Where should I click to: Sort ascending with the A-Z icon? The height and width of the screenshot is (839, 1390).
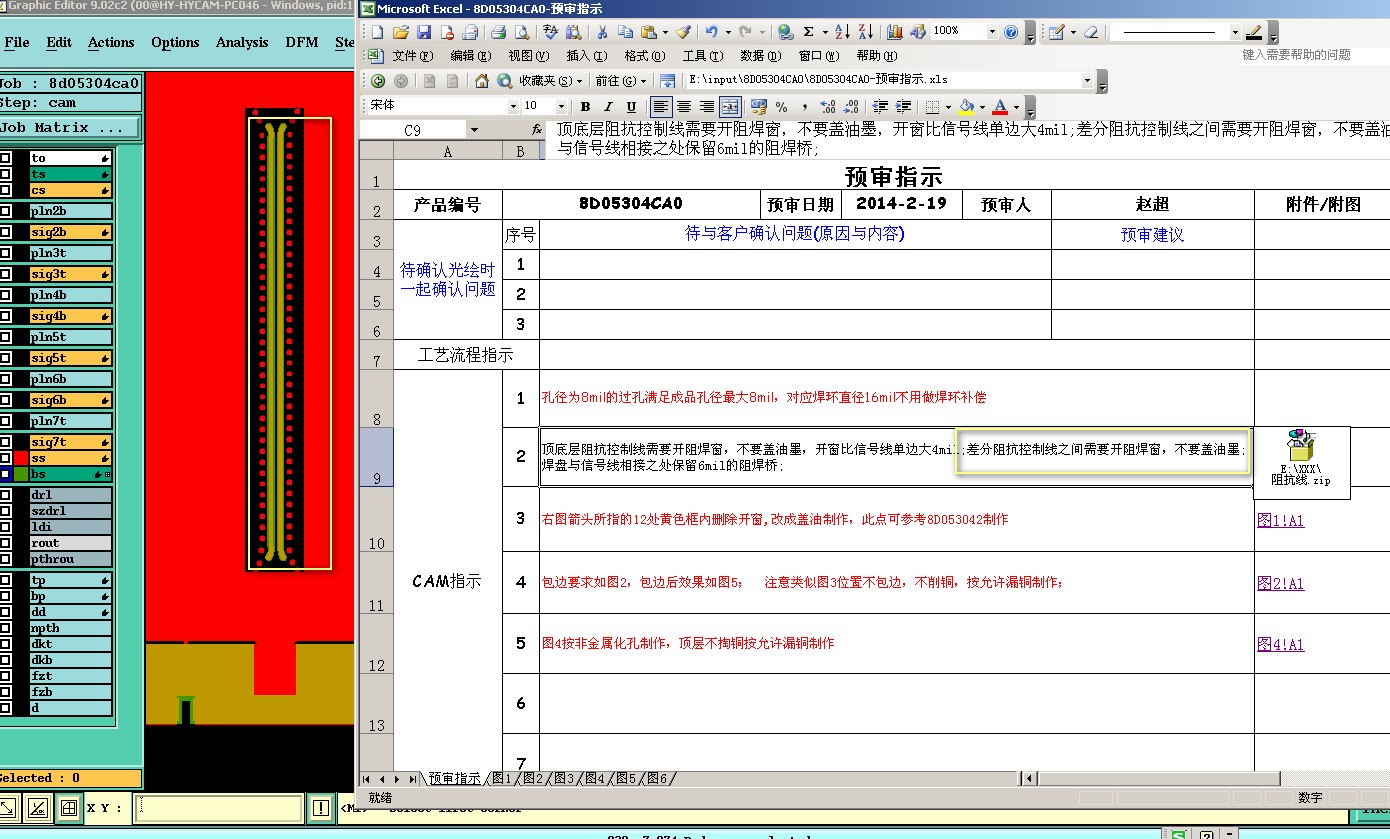coord(842,32)
